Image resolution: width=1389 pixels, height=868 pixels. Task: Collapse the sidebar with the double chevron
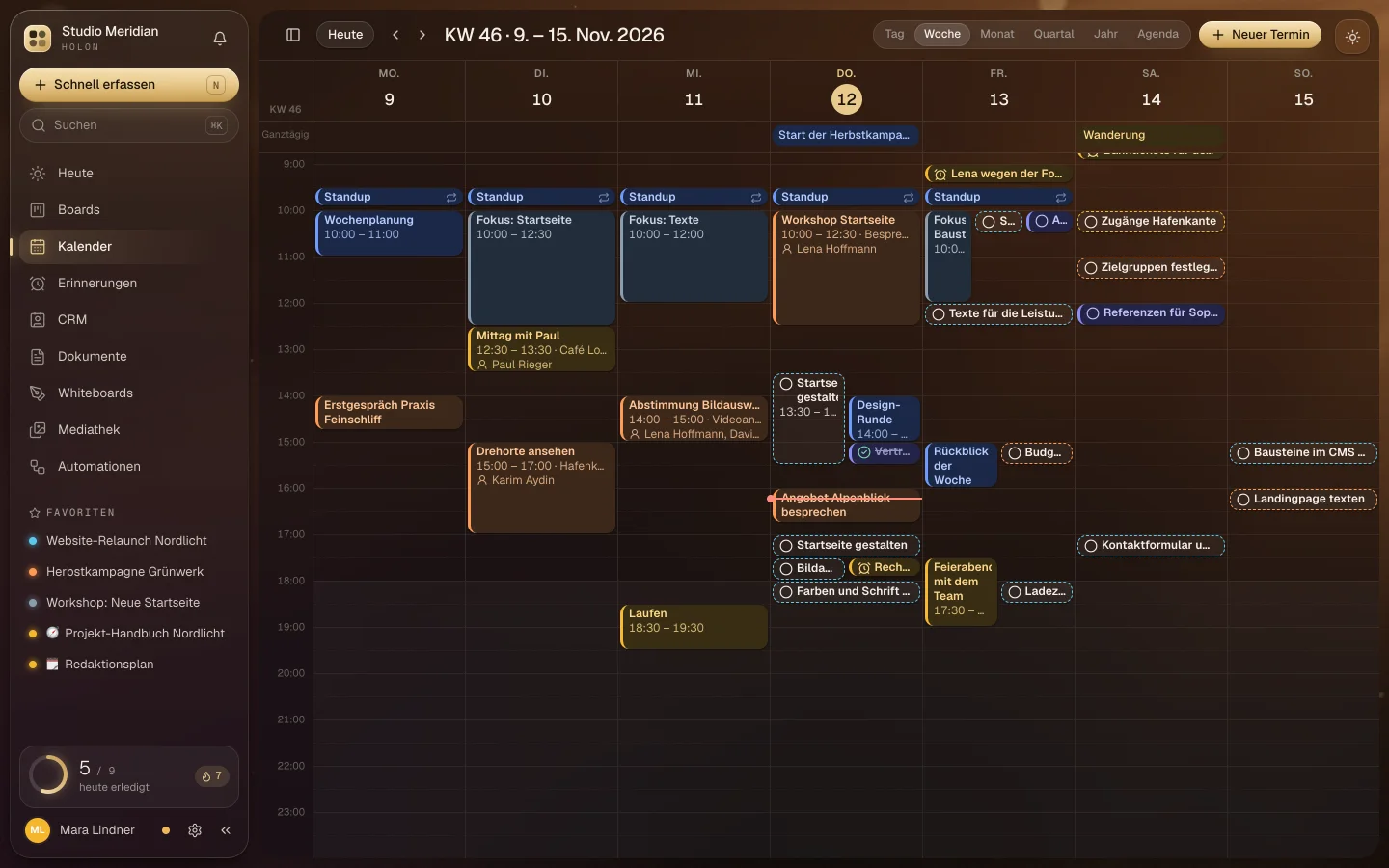226,830
